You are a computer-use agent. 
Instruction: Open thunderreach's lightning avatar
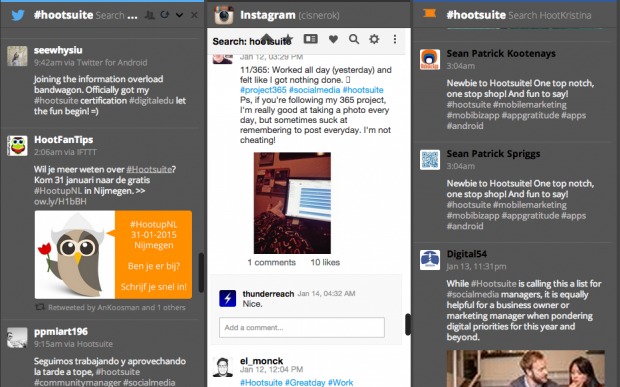coord(228,298)
